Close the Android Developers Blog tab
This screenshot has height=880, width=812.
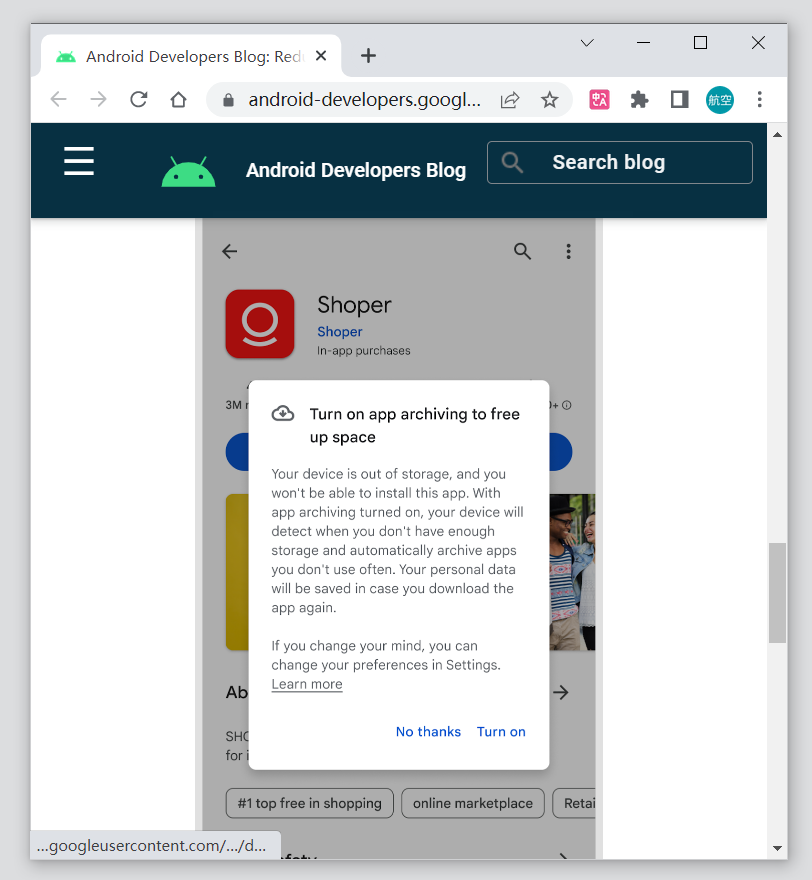click(321, 56)
